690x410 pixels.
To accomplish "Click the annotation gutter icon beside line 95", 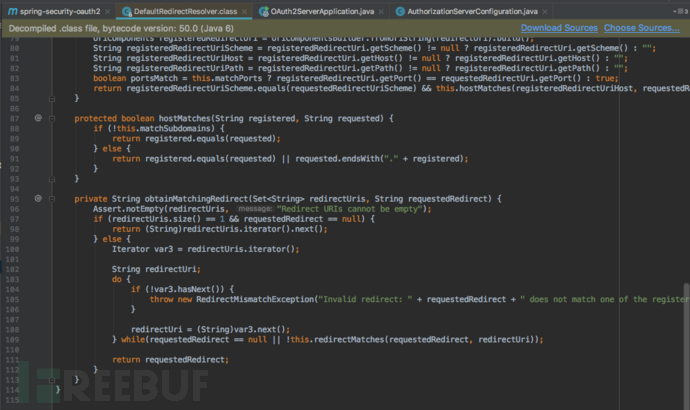I will pyautogui.click(x=38, y=198).
